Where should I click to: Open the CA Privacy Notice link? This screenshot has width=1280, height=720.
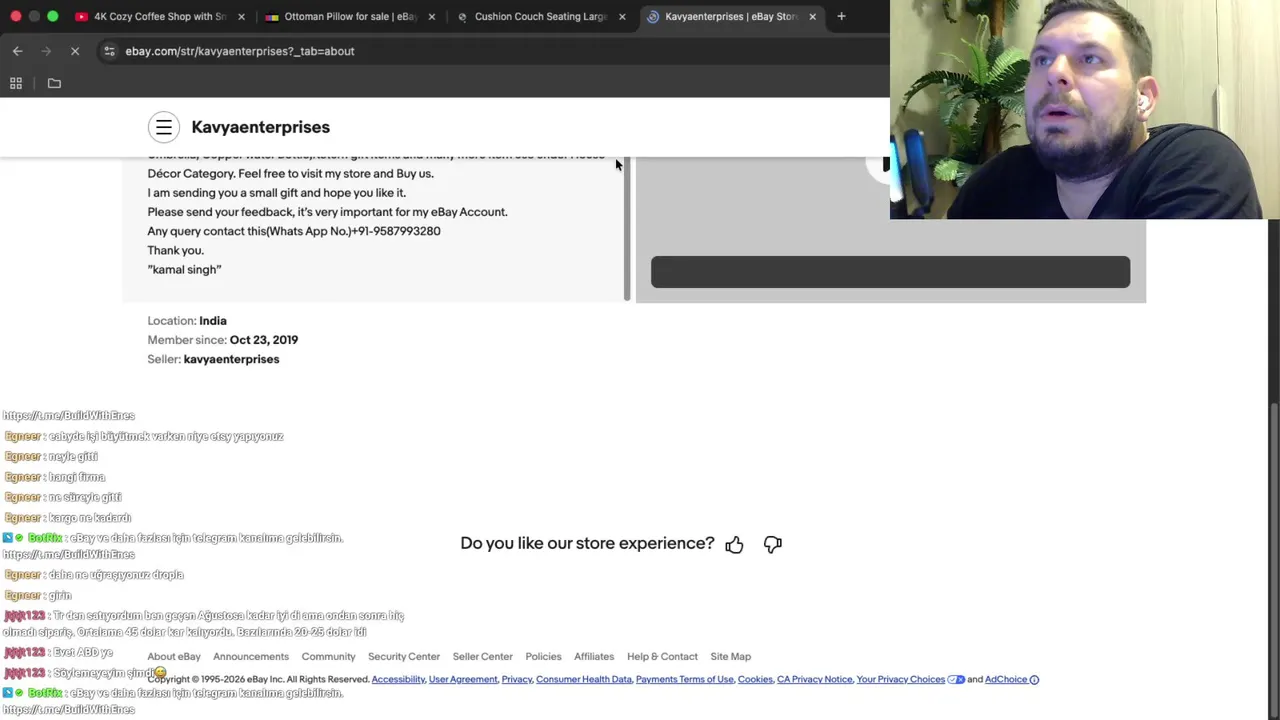815,680
